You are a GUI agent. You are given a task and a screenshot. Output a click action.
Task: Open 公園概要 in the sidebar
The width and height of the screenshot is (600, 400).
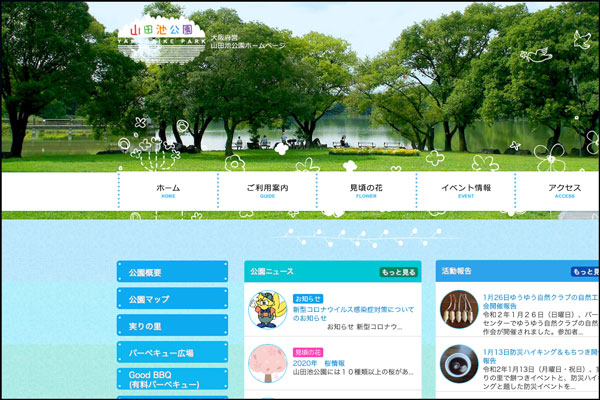point(172,273)
